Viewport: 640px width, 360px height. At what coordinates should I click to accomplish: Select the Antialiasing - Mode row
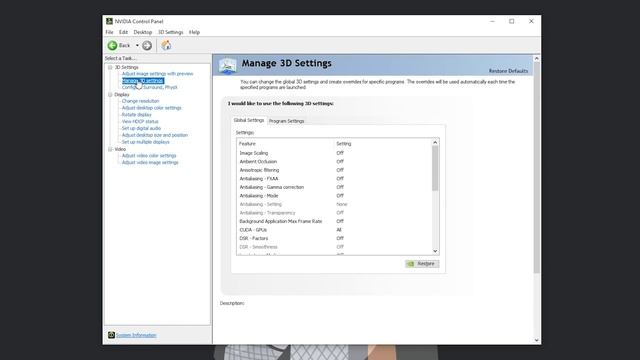click(x=333, y=196)
